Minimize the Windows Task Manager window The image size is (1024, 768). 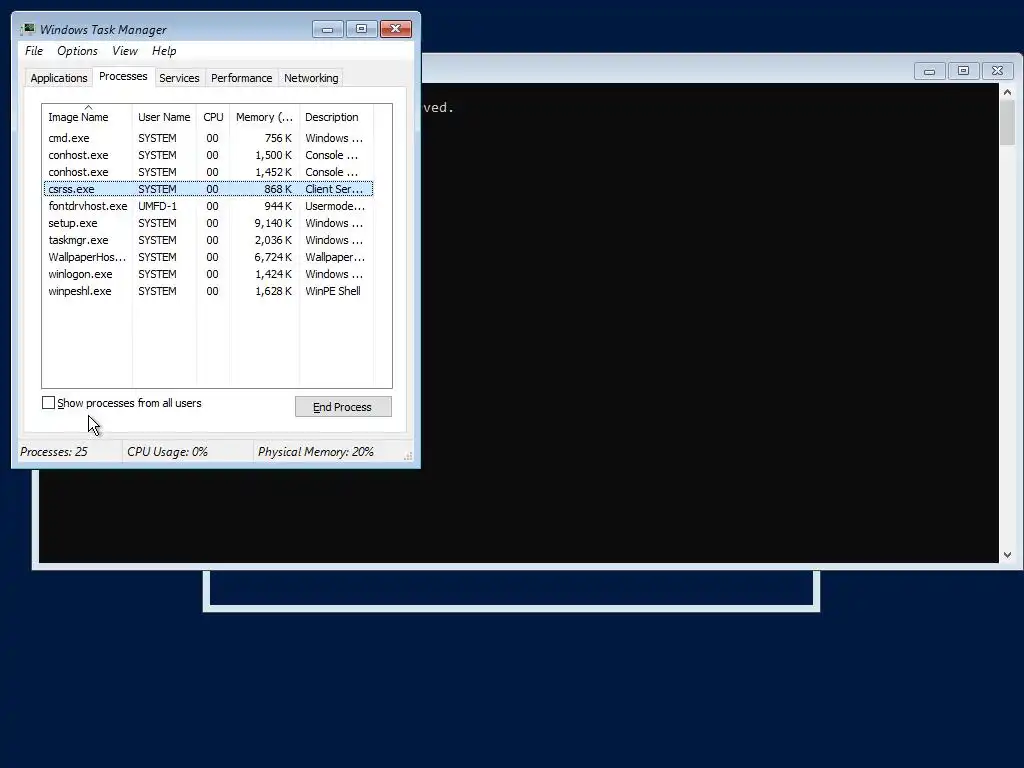point(328,29)
